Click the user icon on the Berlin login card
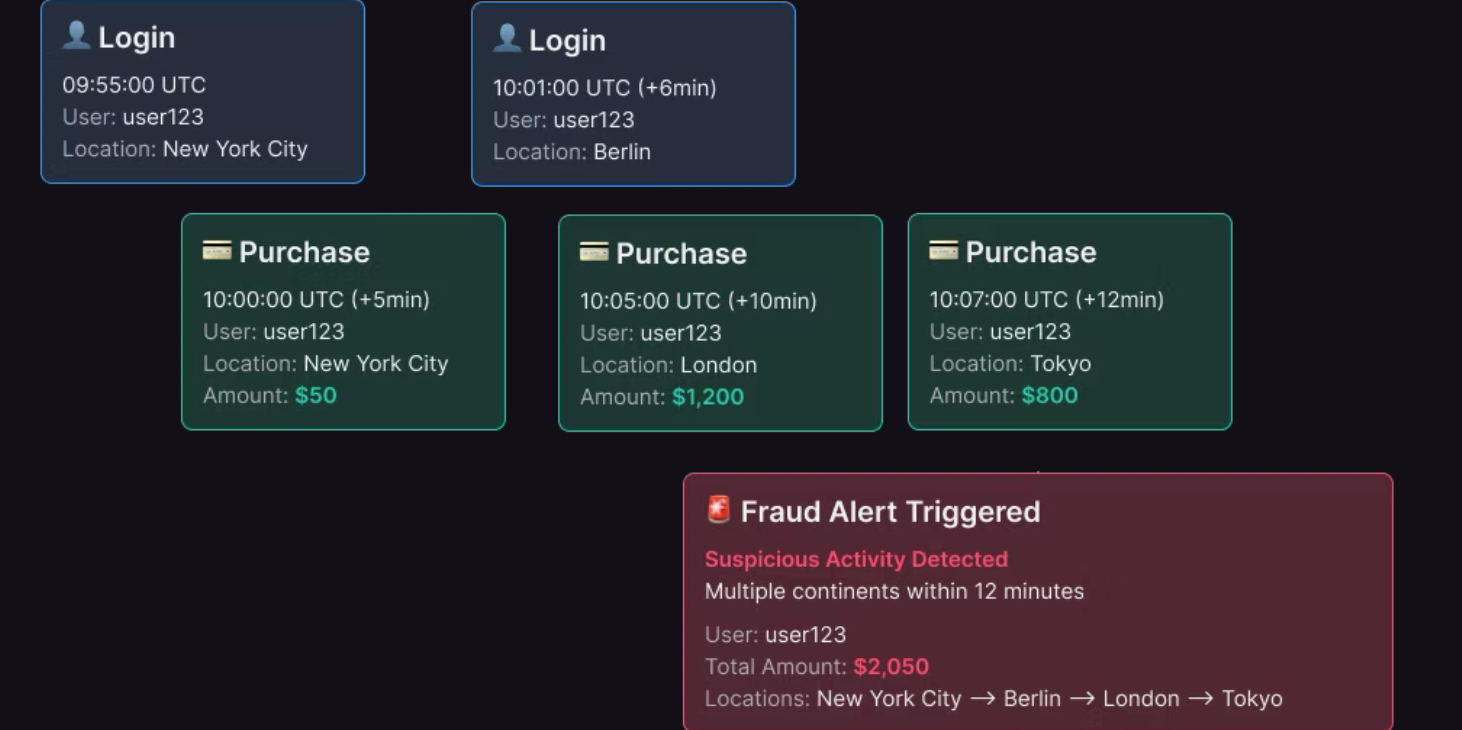Viewport: 1462px width, 730px height. tap(507, 38)
